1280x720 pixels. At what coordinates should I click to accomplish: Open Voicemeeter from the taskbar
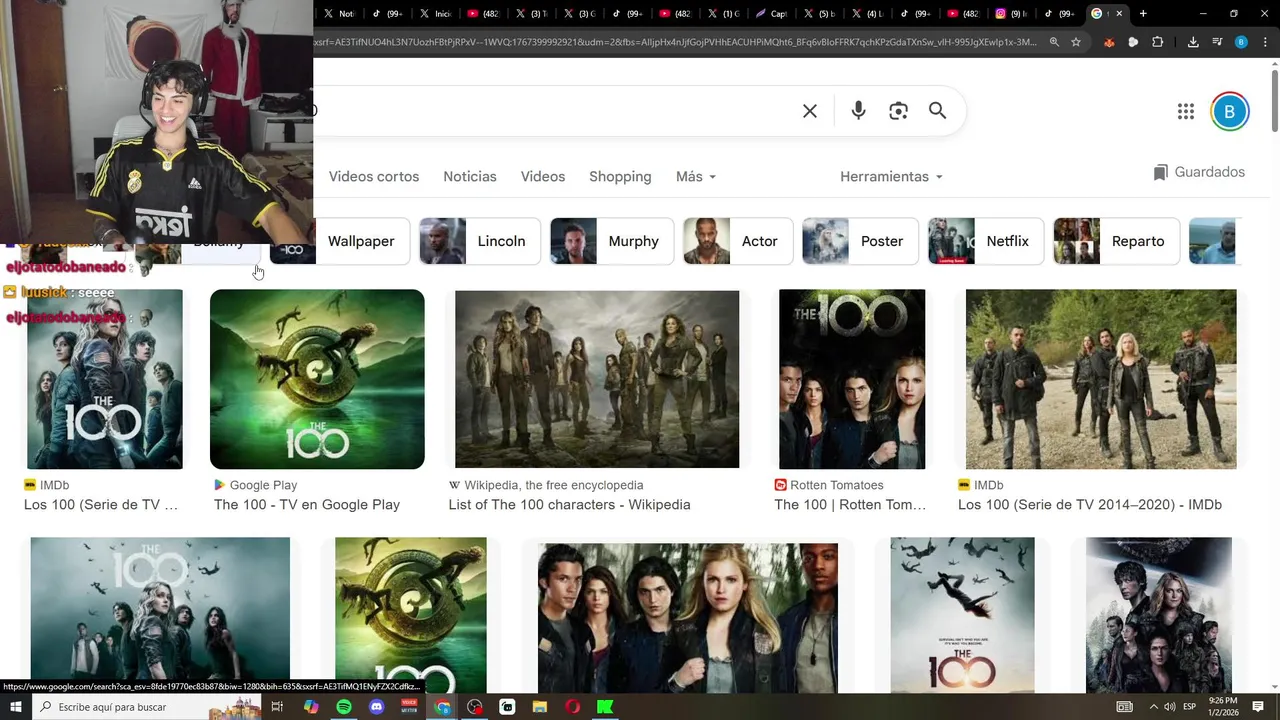point(409,707)
